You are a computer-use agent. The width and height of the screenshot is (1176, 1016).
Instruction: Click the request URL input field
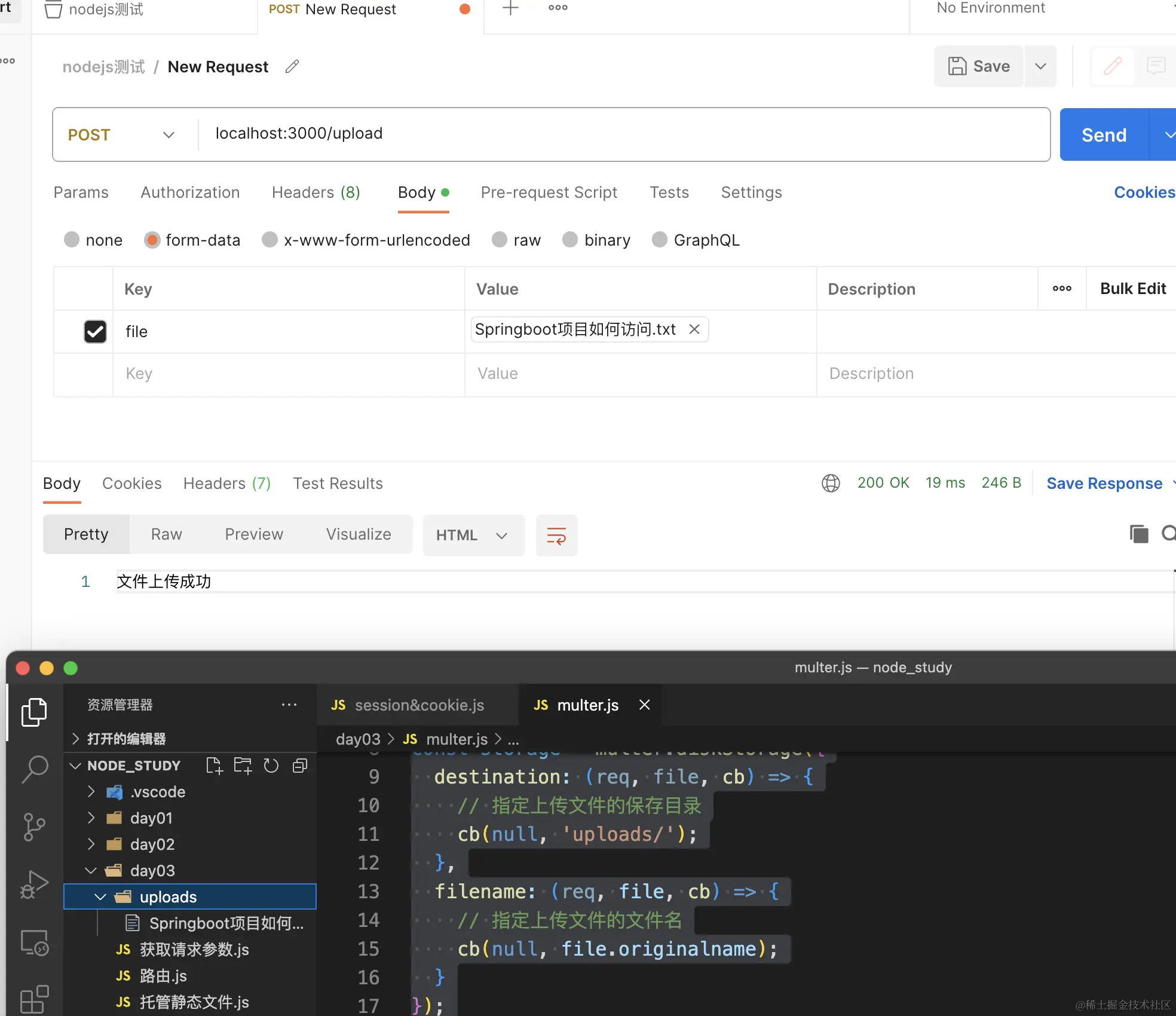coord(621,134)
